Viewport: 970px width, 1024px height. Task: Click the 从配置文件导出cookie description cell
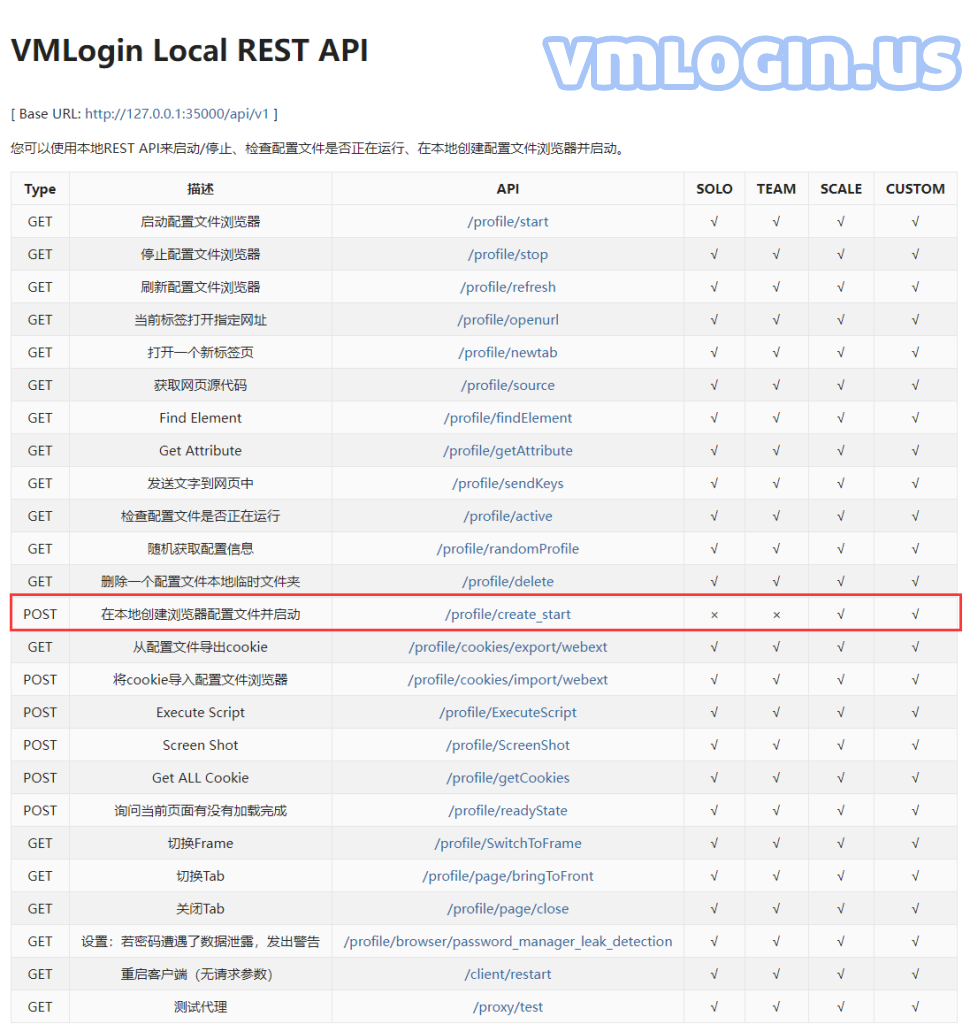point(201,647)
